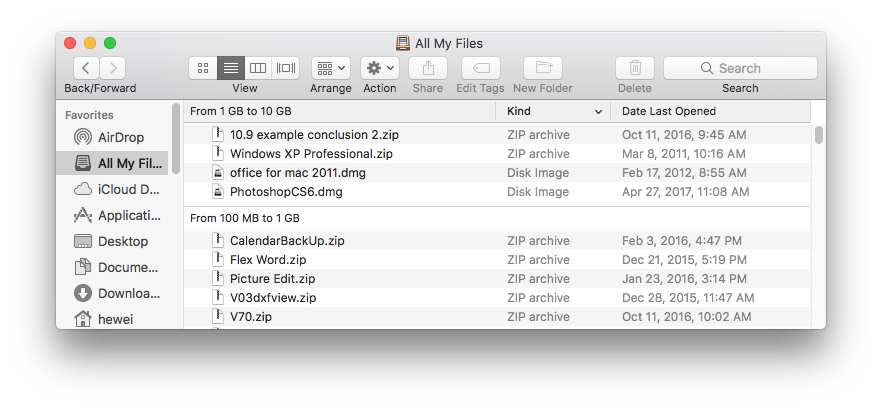Click date 'Mar 8, 2011, 10:16 AM'

pos(684,154)
